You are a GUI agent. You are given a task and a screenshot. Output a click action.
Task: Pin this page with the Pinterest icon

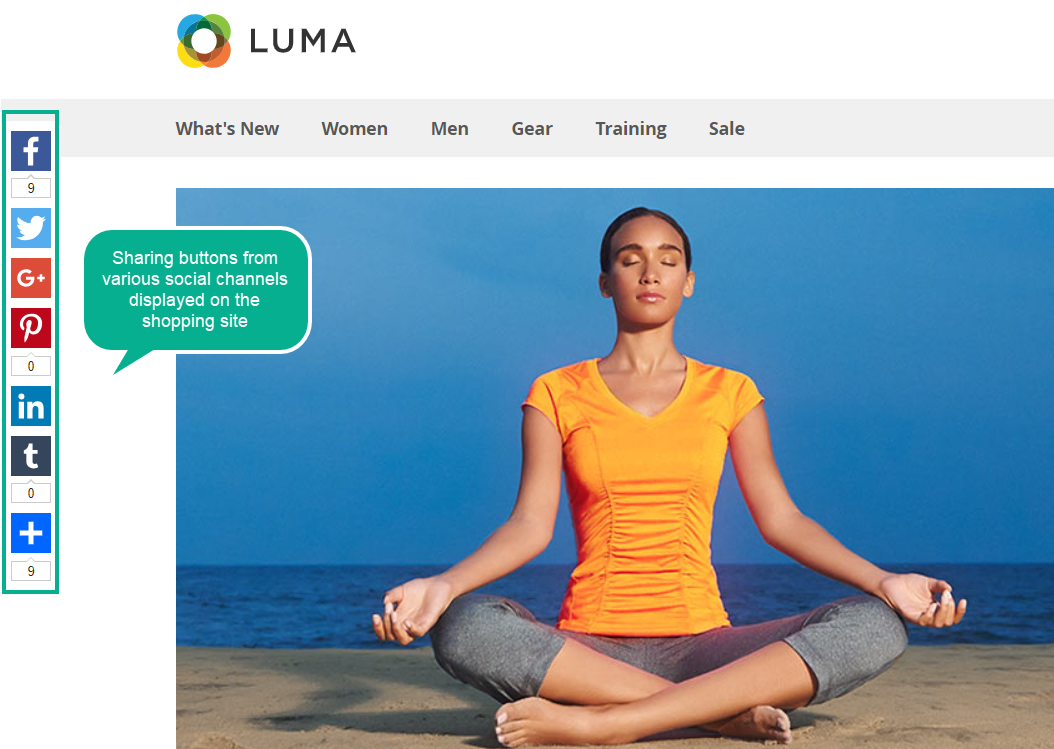pyautogui.click(x=31, y=328)
